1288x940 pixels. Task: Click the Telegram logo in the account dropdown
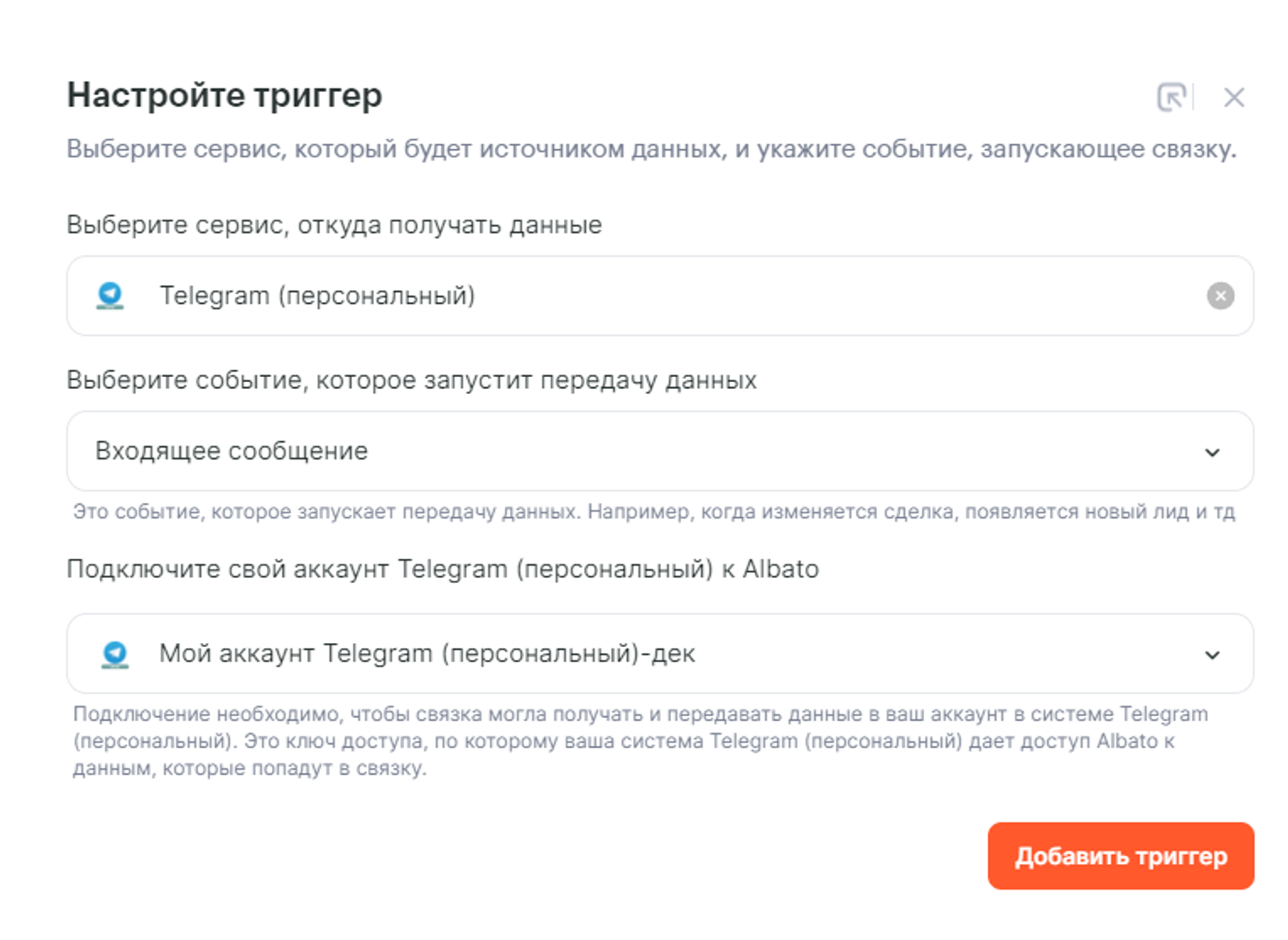click(115, 654)
